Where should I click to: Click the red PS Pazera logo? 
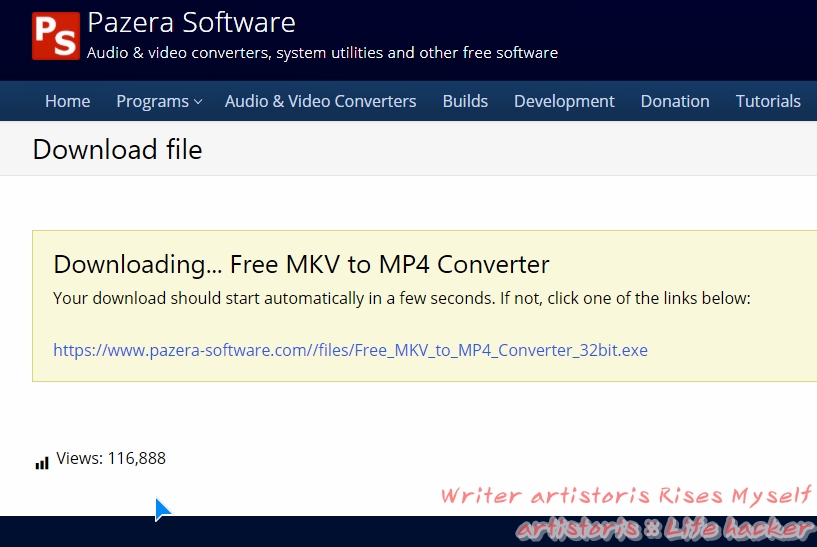tap(56, 36)
